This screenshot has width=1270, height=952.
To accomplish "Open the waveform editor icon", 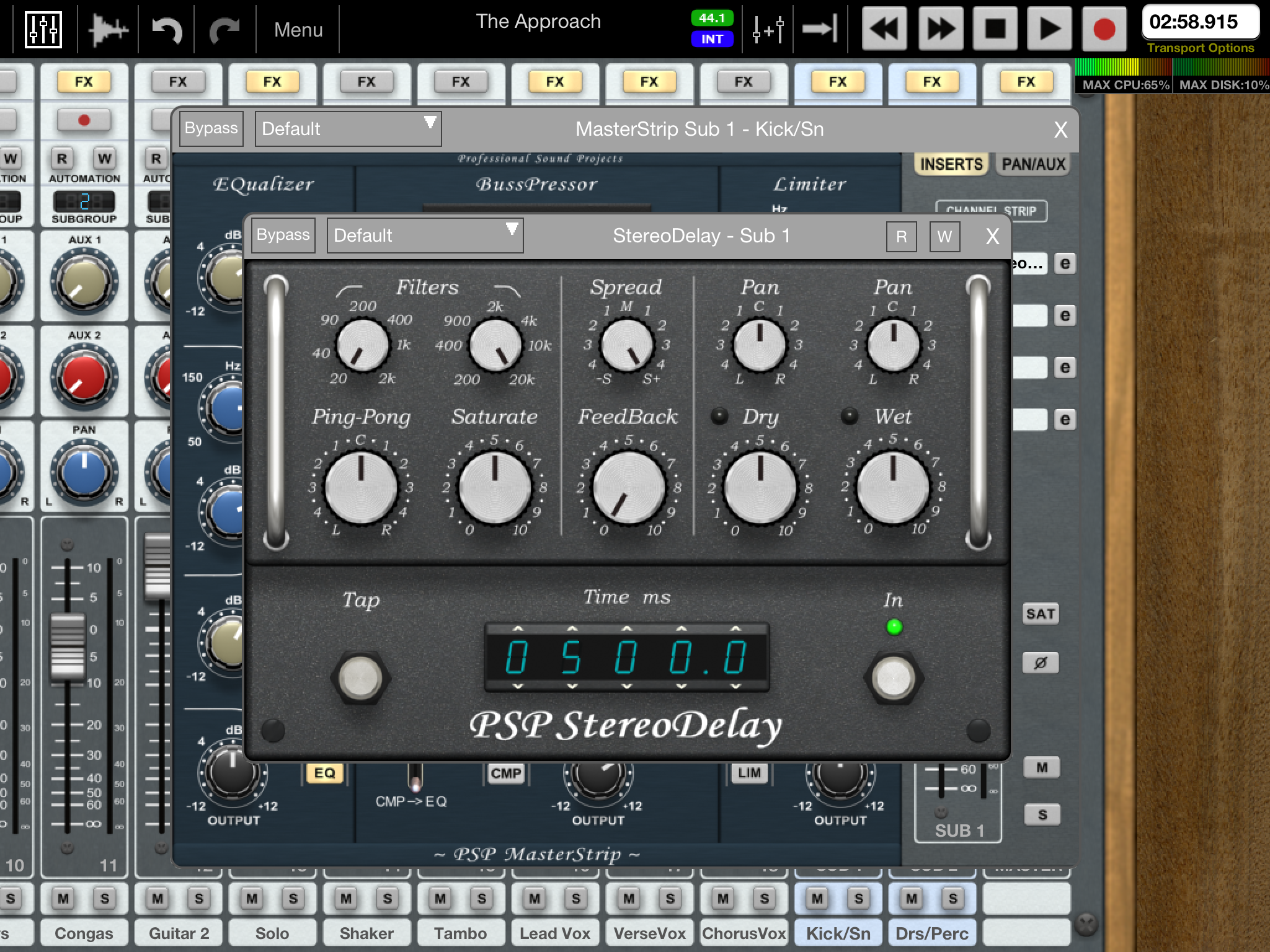I will pyautogui.click(x=108, y=29).
